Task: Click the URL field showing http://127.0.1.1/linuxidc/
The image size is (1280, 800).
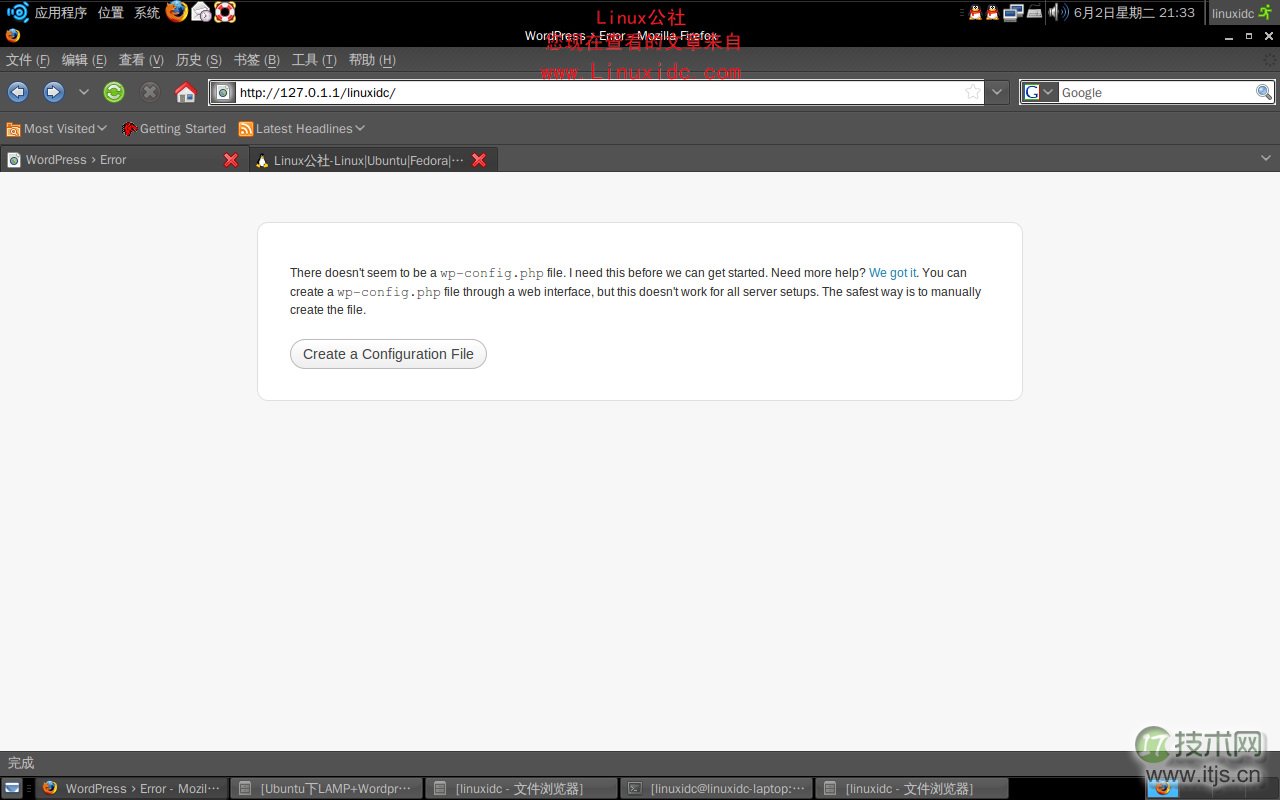Action: point(598,93)
